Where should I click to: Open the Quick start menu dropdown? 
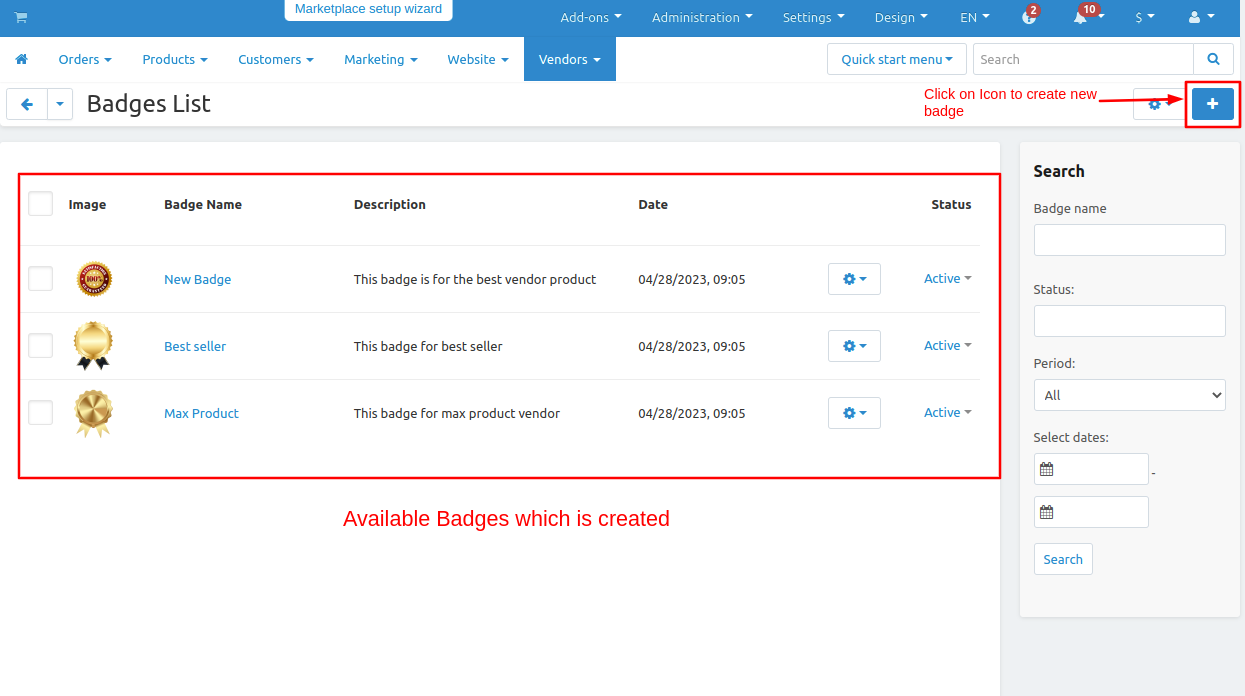896,59
